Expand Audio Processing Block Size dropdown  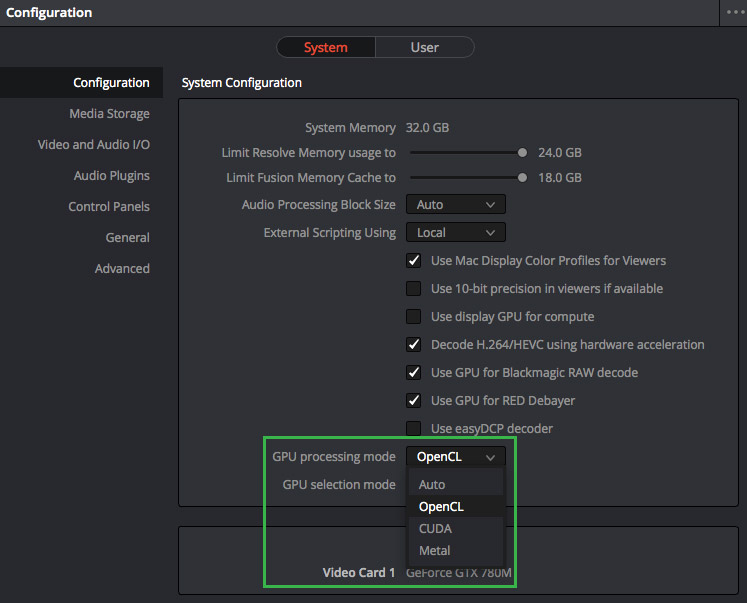coord(455,205)
